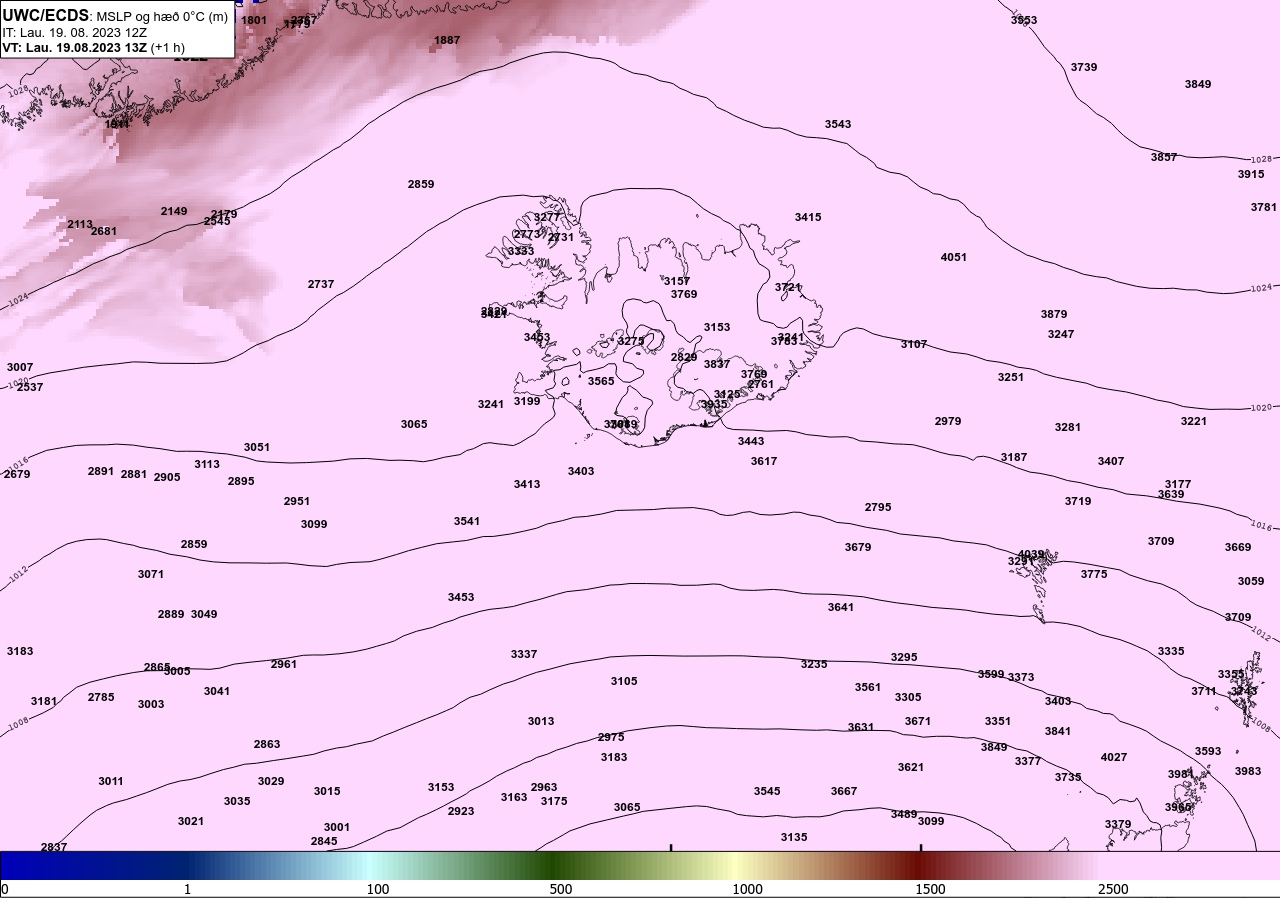Viewport: 1280px width, 898px height.
Task: Click the map value 3879
Action: [1054, 314]
